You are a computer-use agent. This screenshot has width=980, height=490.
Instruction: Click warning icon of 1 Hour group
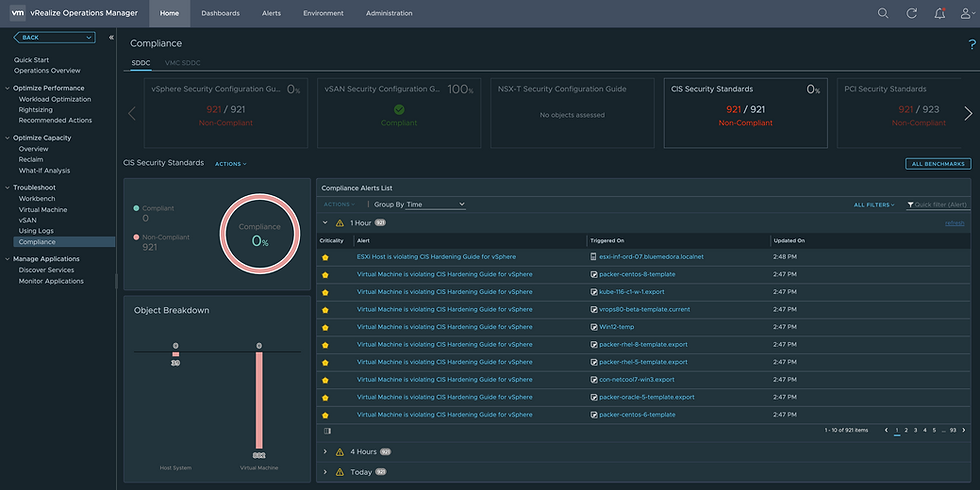(340, 223)
